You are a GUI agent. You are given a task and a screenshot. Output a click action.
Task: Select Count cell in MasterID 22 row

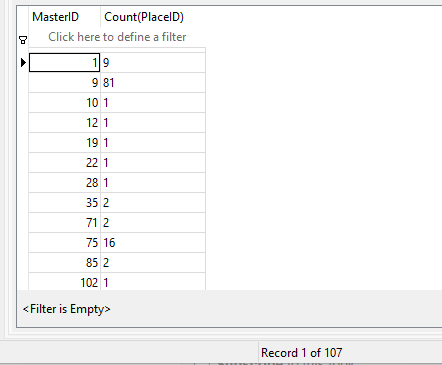click(x=153, y=163)
